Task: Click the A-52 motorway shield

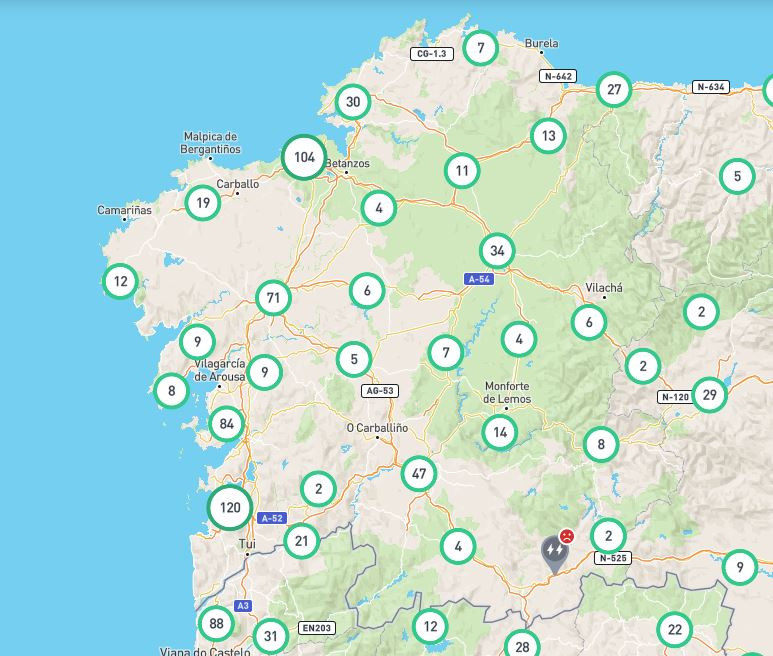Action: pos(272,518)
